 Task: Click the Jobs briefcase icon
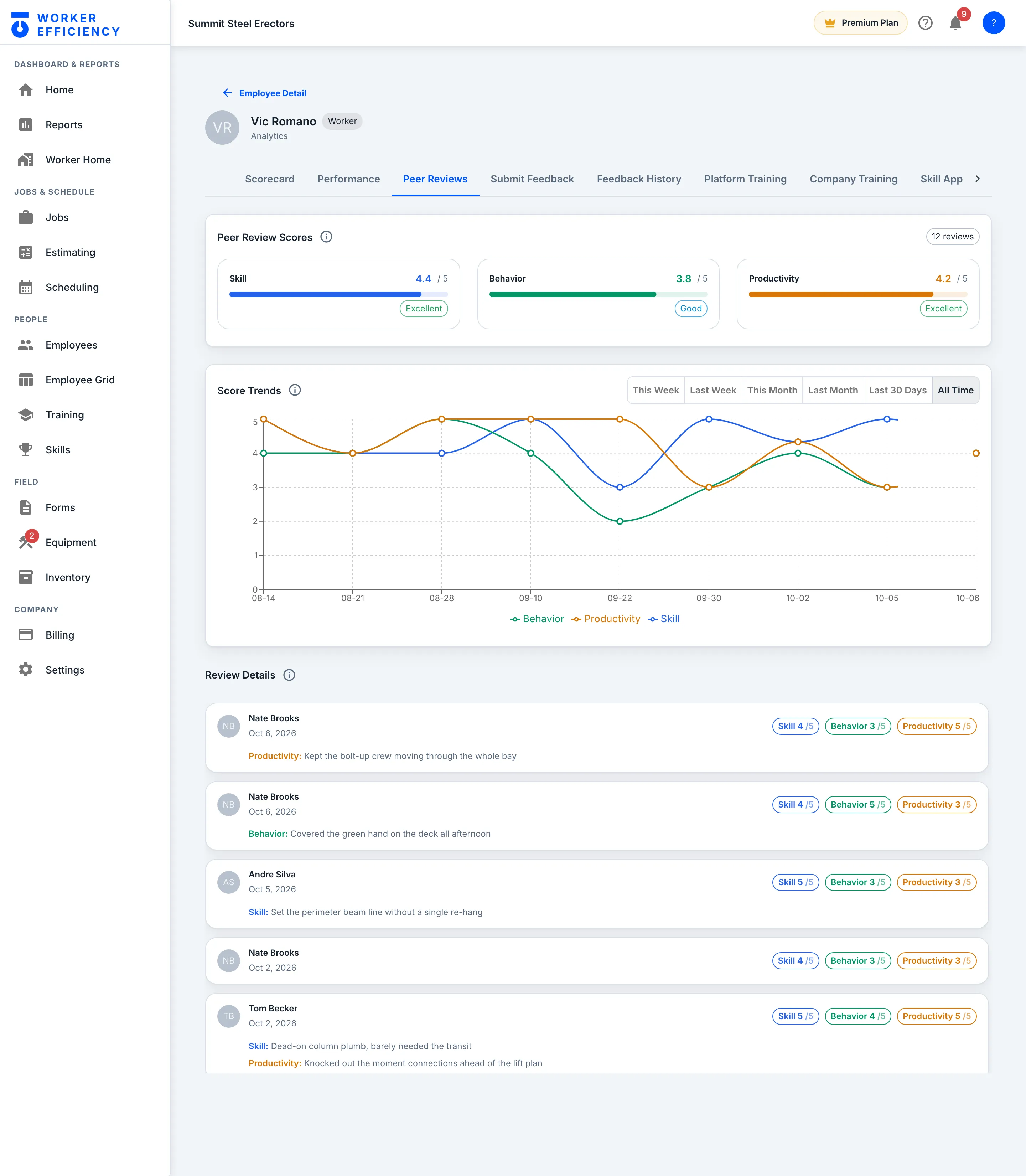coord(25,218)
